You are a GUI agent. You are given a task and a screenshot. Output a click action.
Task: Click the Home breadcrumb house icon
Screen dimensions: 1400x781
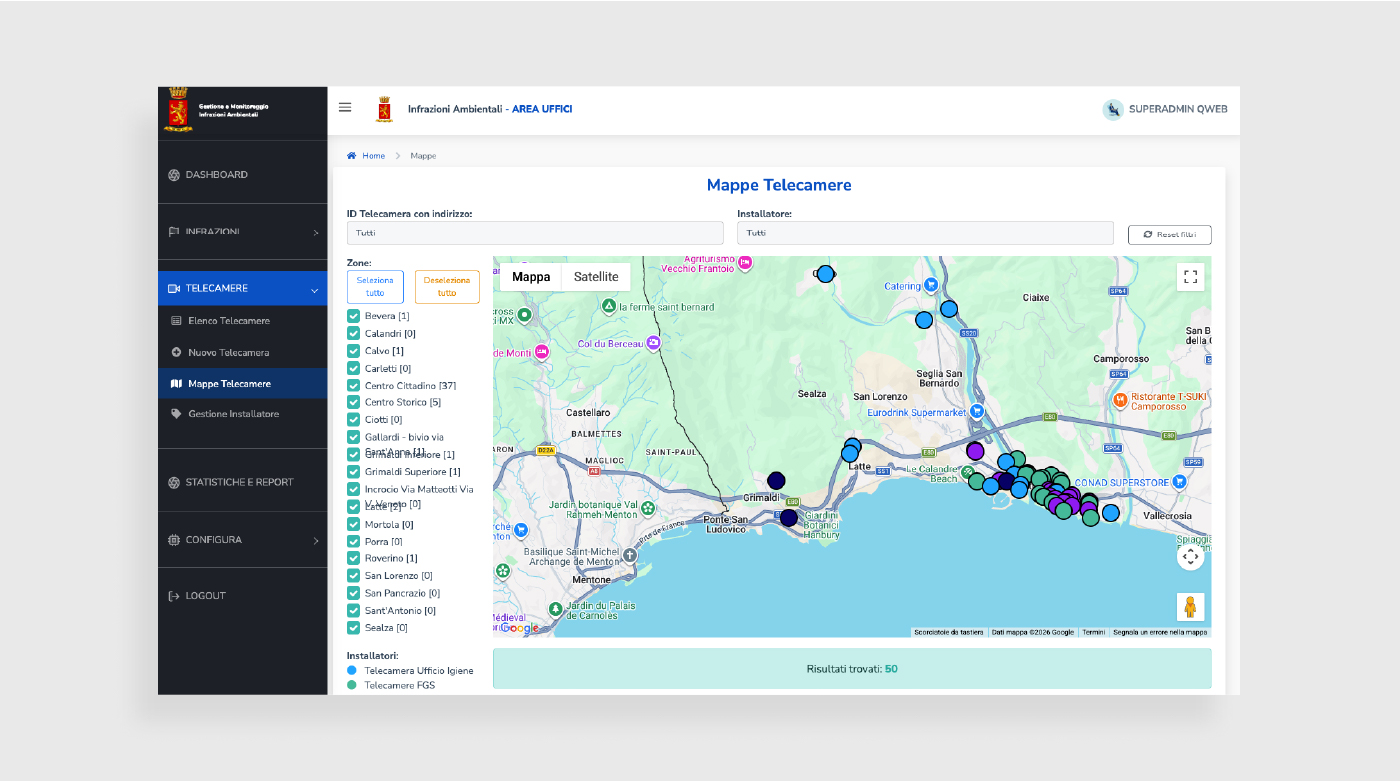(x=351, y=156)
